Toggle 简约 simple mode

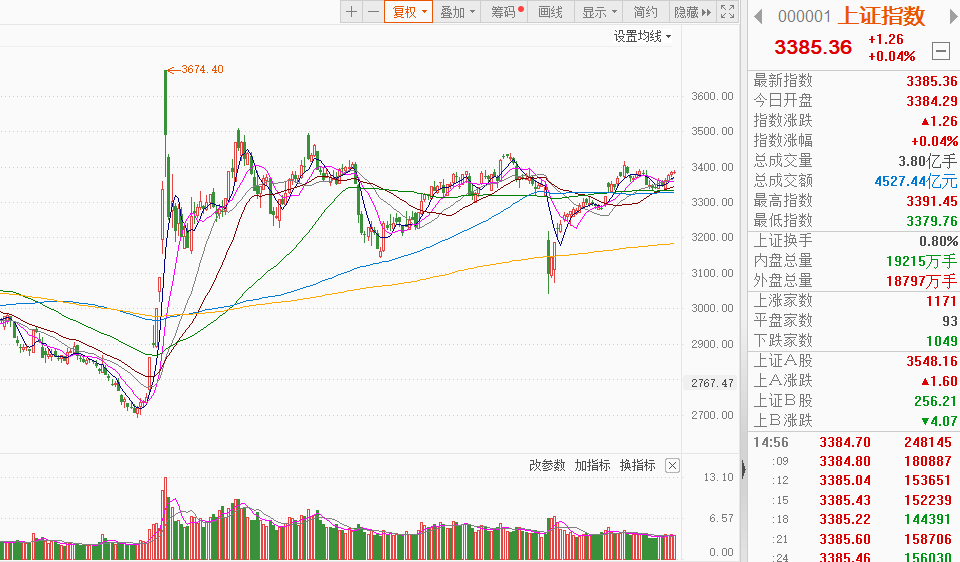coord(646,12)
